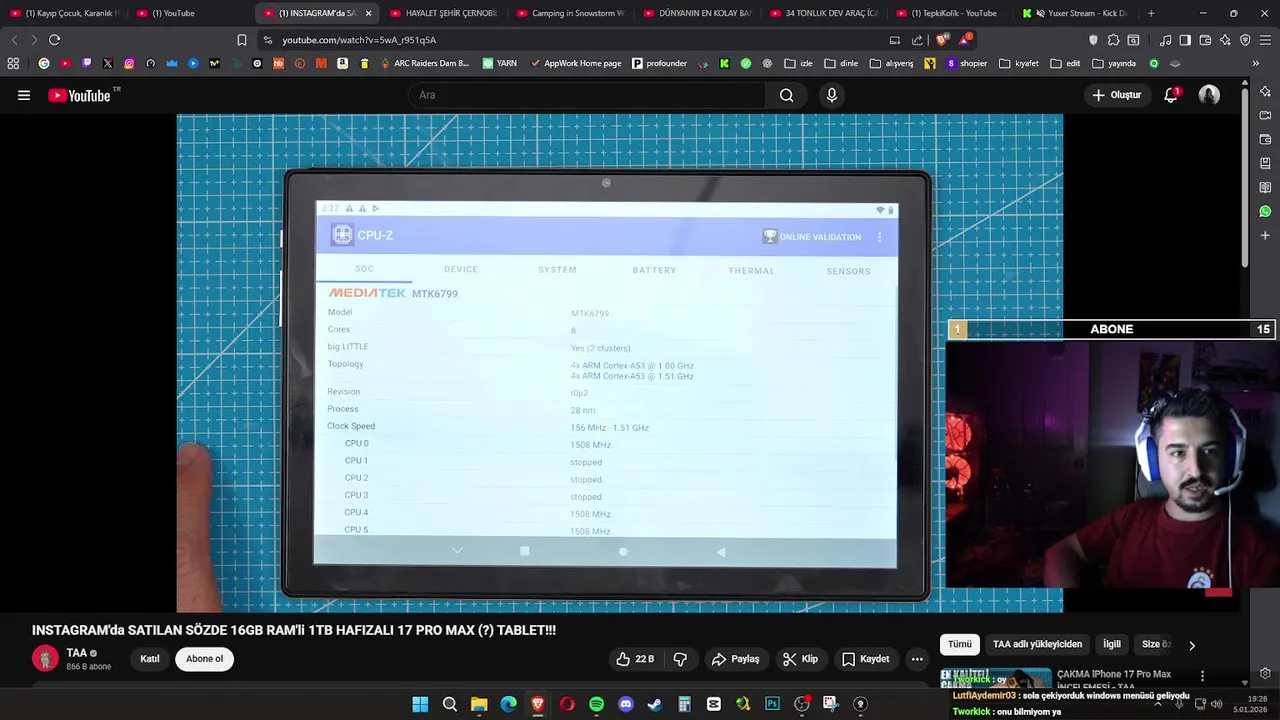Start voice search with microphone icon
The width and height of the screenshot is (1280, 720).
(831, 95)
